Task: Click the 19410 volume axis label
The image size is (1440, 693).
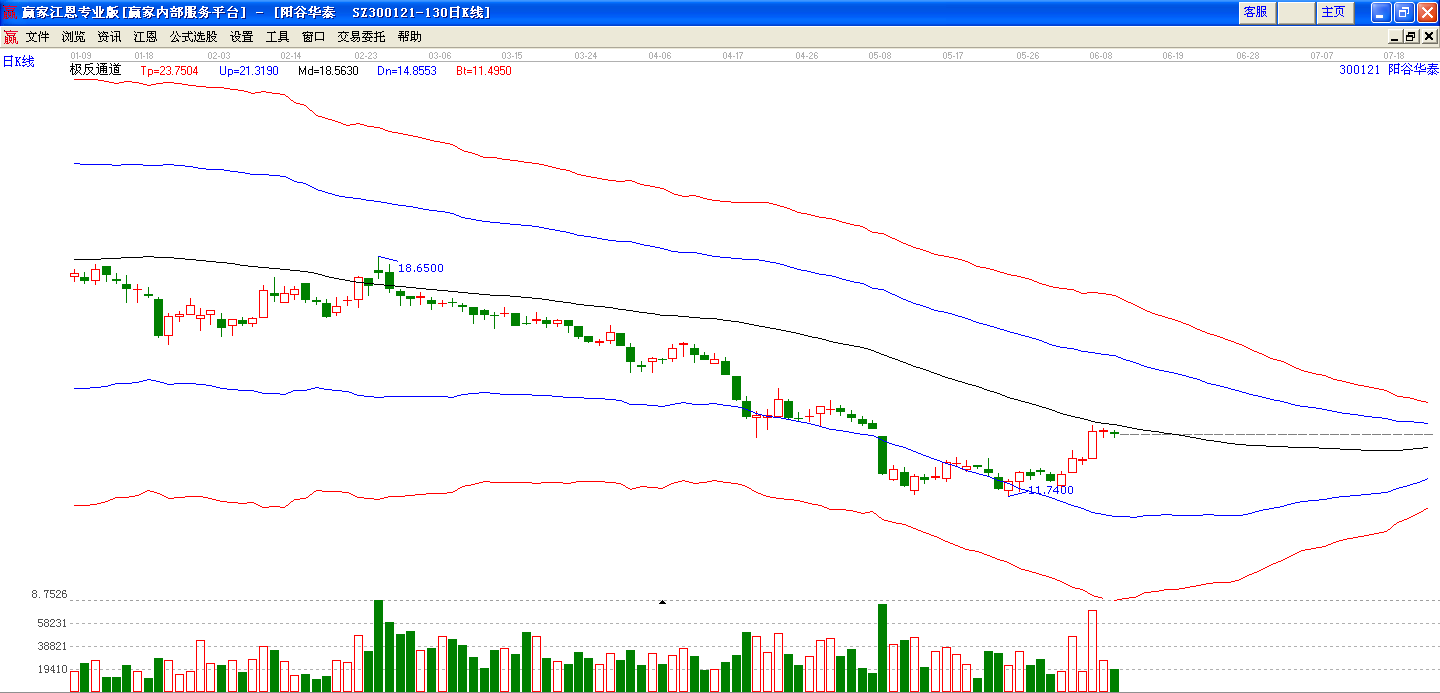Action: [52, 670]
